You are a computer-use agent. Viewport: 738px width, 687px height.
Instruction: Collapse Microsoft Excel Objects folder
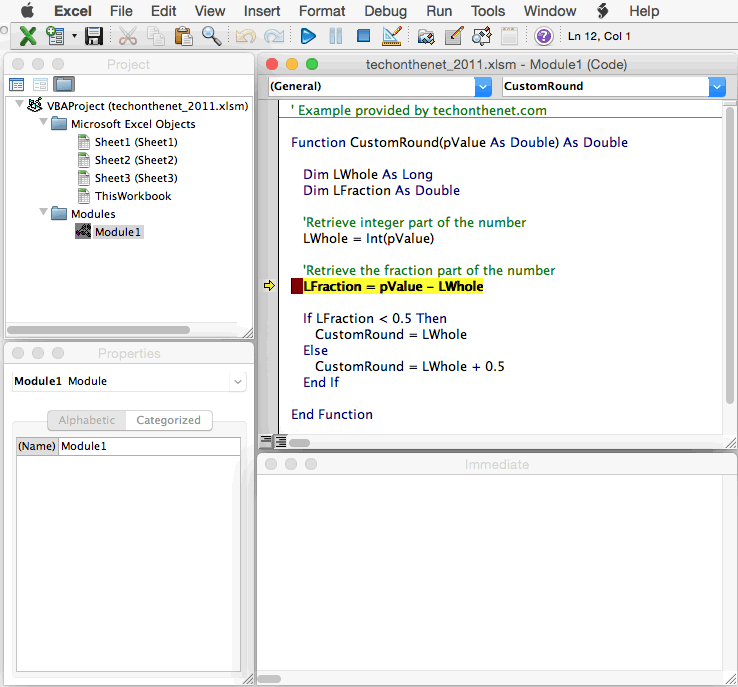[43, 122]
